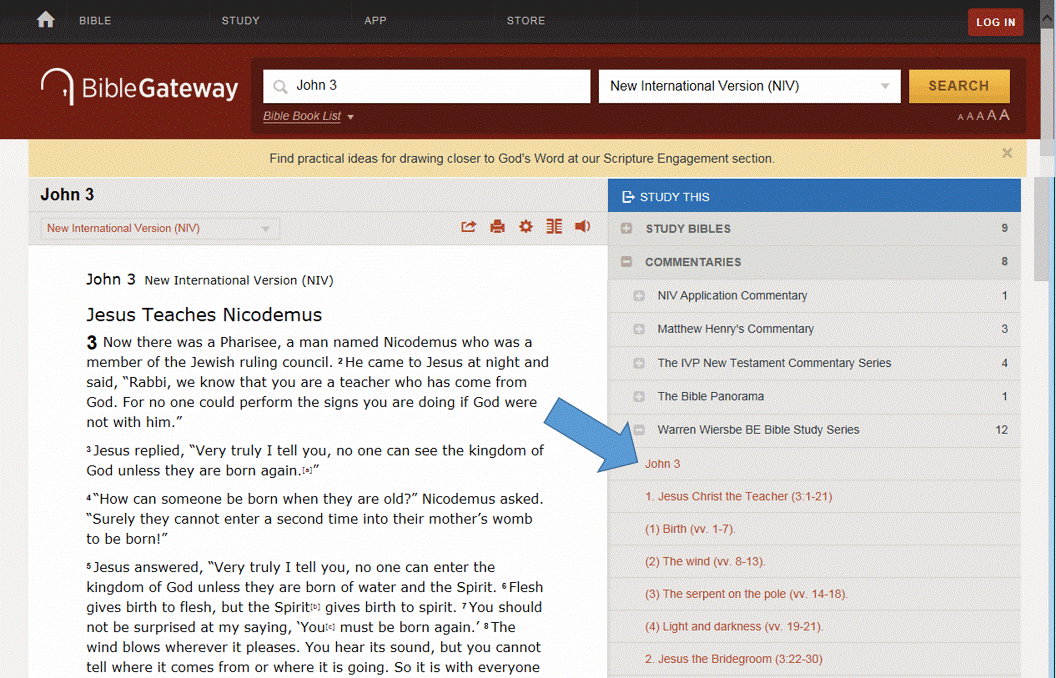Click footnote marker after "born again."

click(307, 471)
